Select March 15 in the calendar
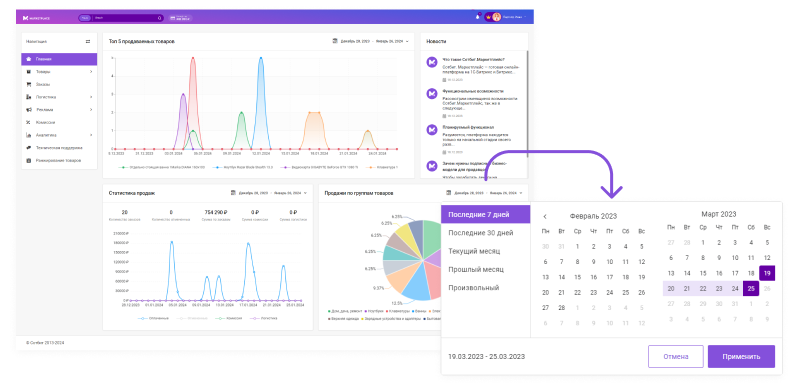800x388 pixels. pos(703,273)
